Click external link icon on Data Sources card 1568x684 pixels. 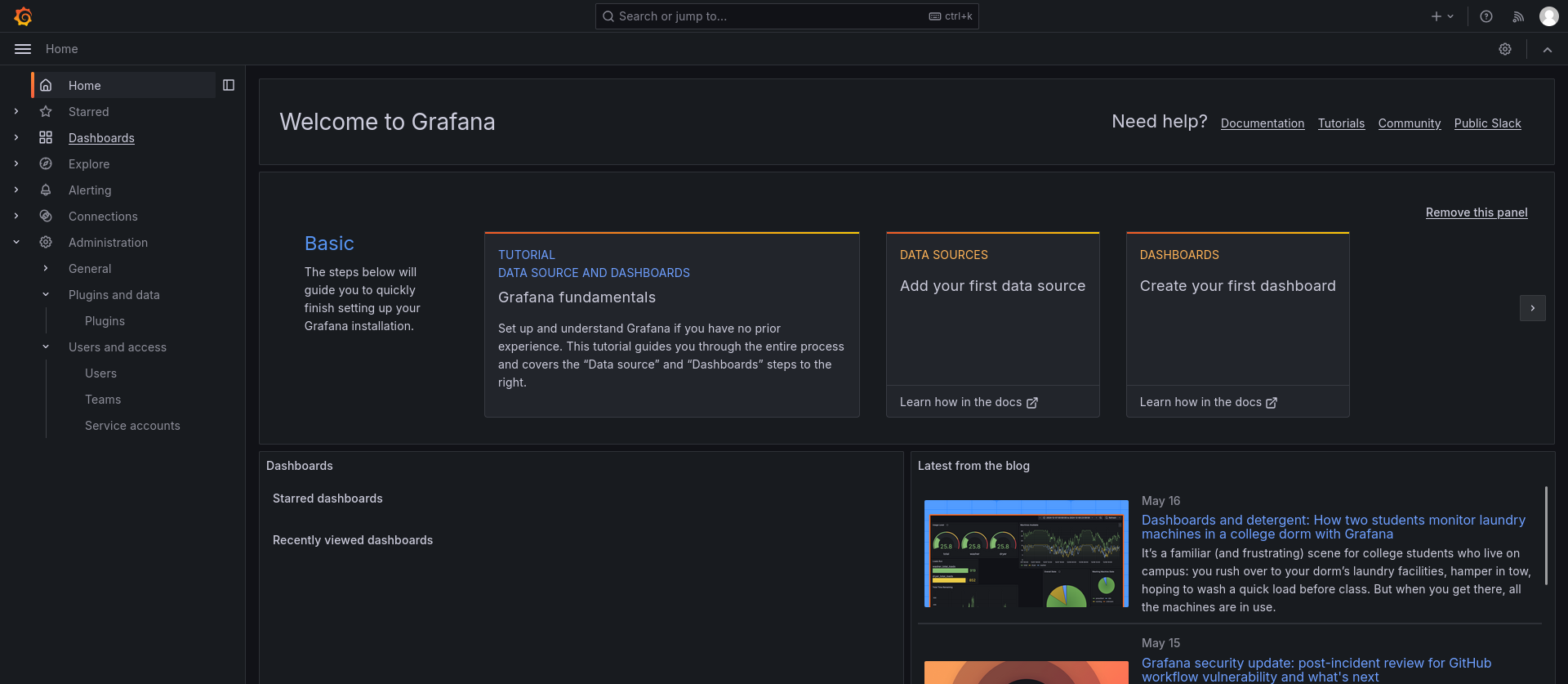click(1032, 403)
